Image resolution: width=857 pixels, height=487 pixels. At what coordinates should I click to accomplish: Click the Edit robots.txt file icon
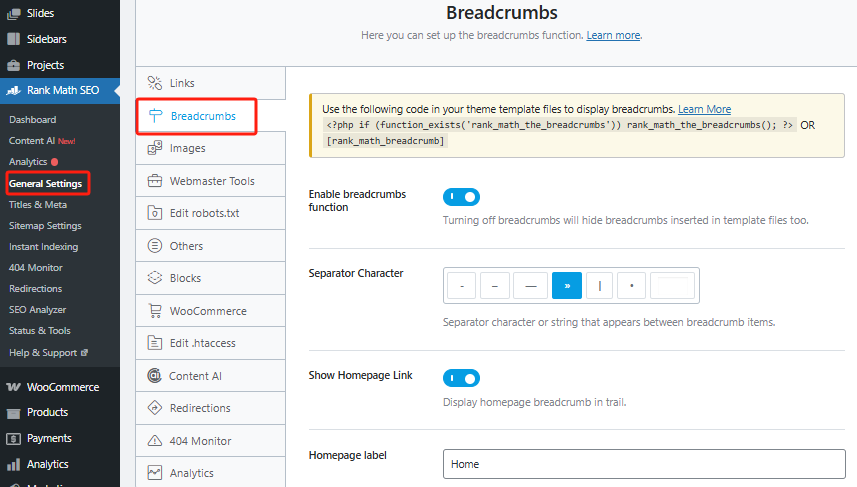[x=155, y=213]
